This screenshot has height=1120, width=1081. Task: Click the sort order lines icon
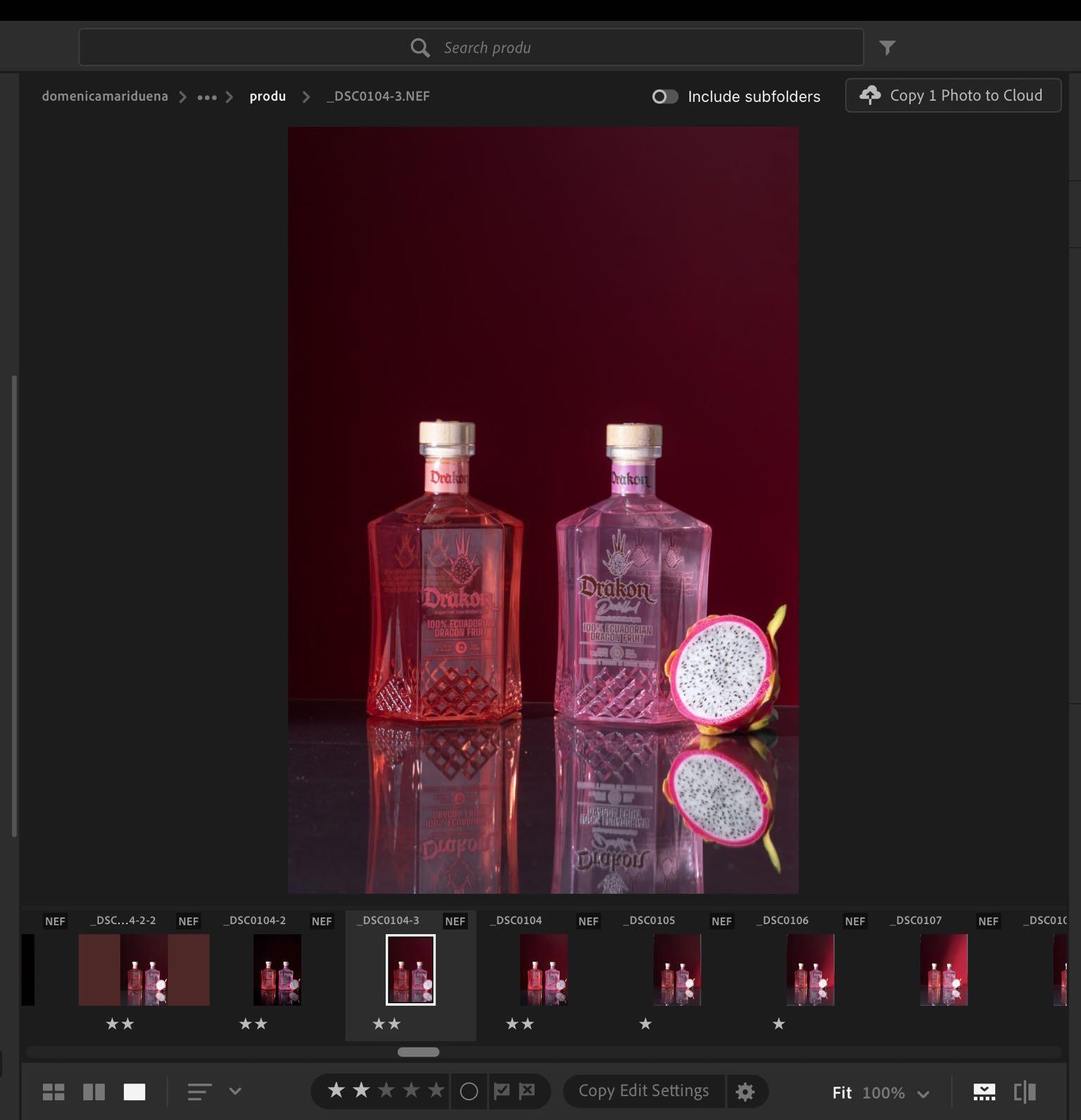(199, 1092)
